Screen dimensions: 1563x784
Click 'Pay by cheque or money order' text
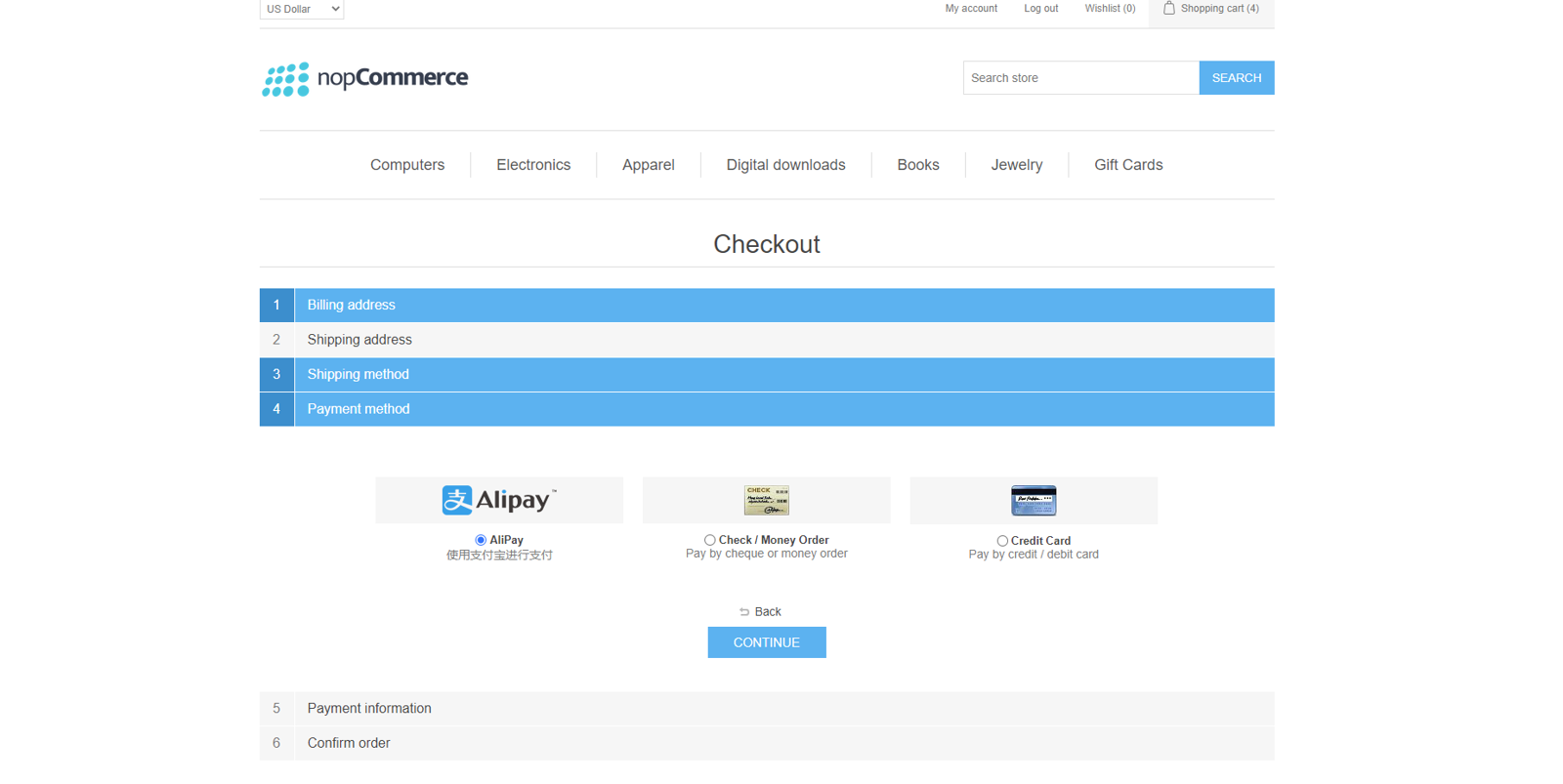(767, 554)
